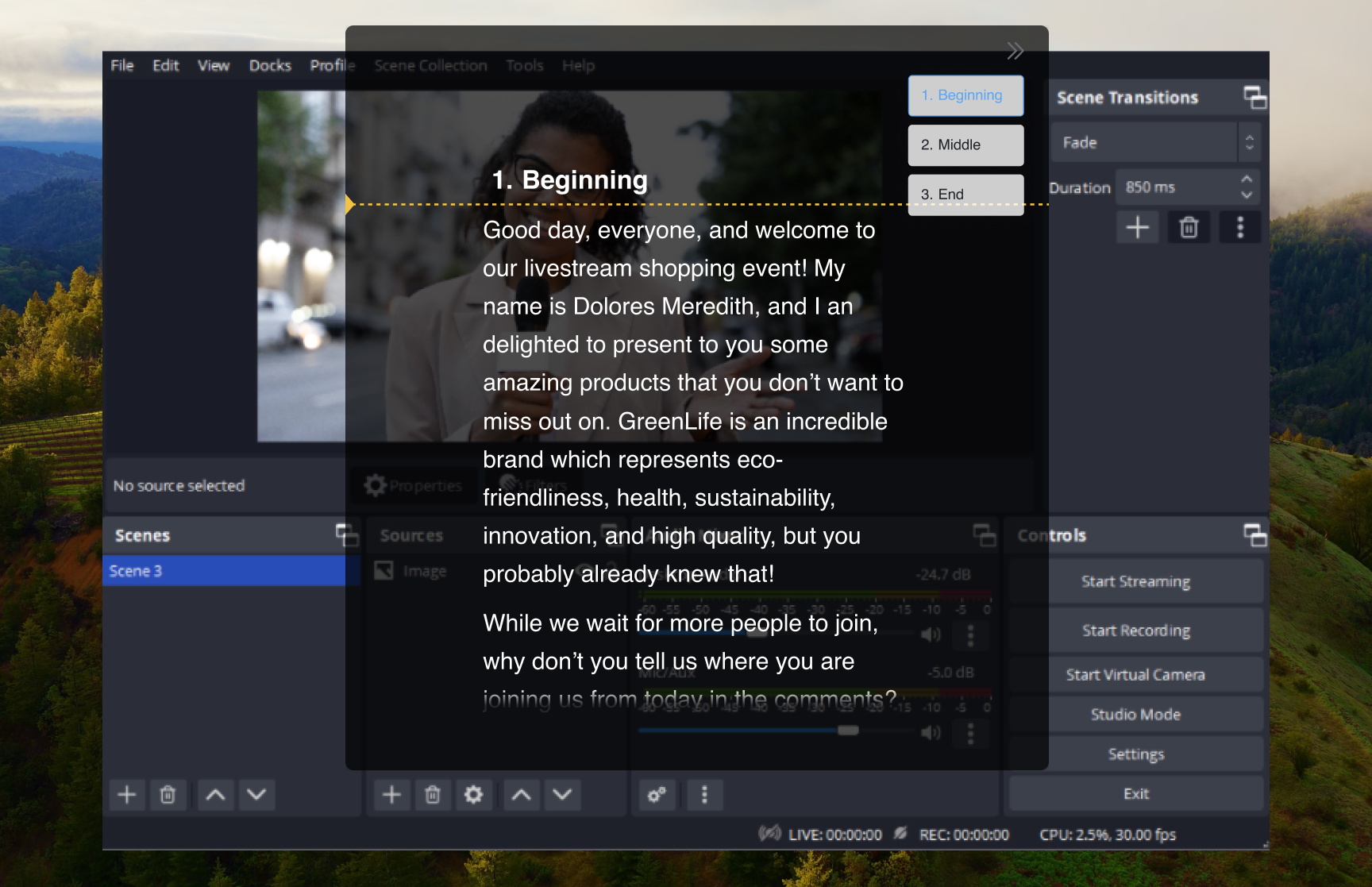
Task: Click the LIVE: 00:00:00 status
Action: 834,835
